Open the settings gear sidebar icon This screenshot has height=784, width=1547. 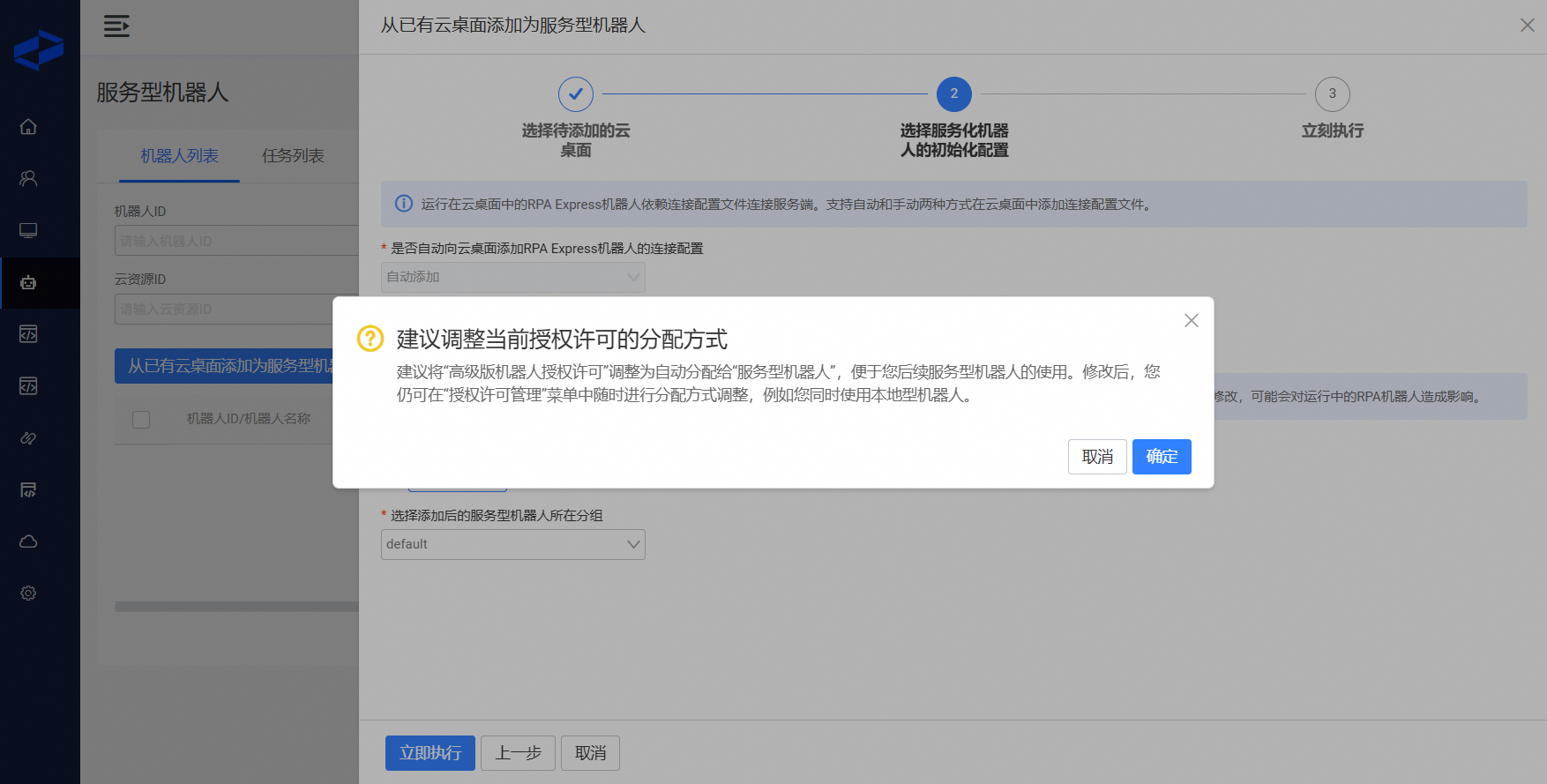[x=28, y=594]
